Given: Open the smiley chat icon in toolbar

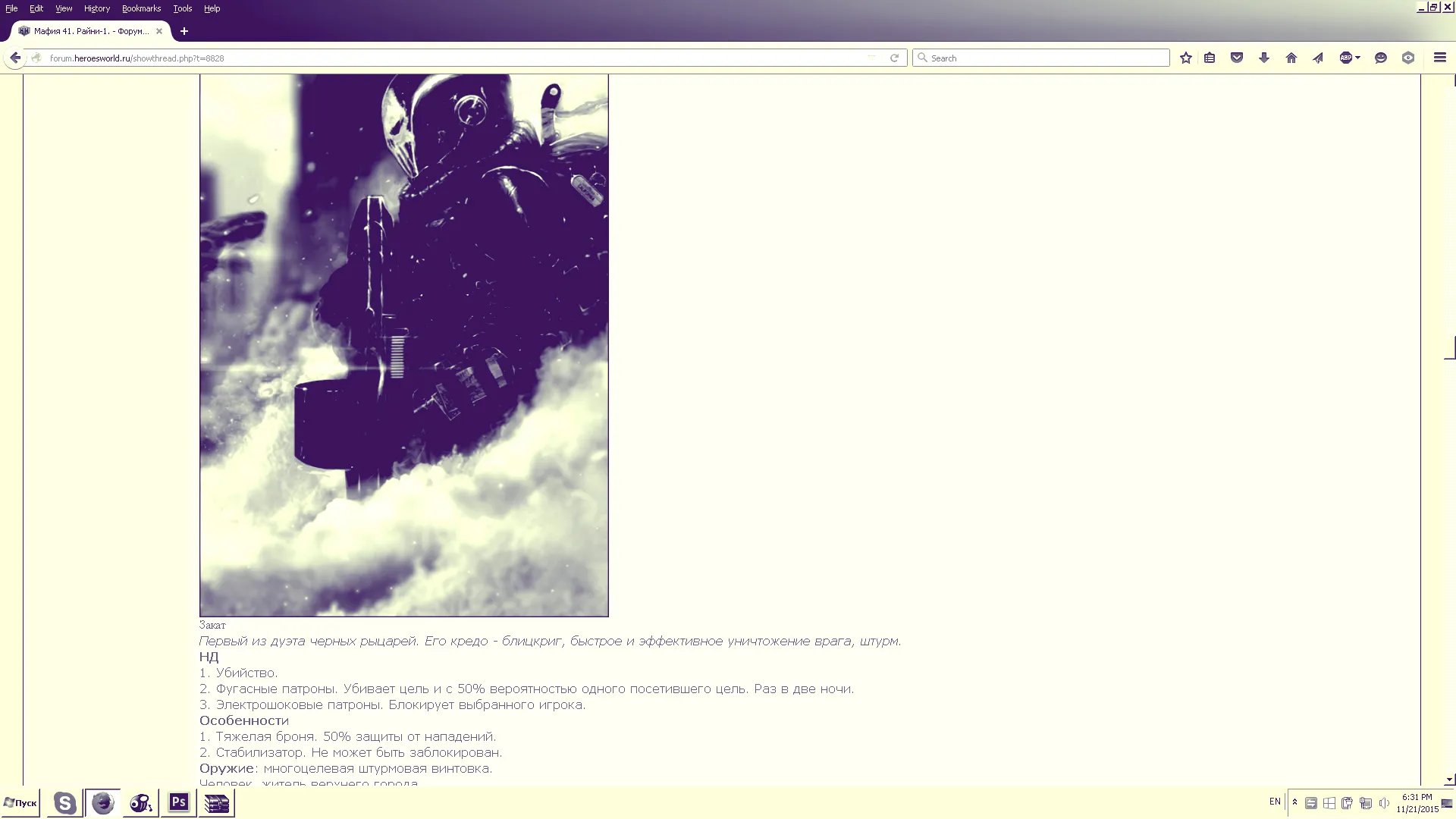Looking at the screenshot, I should 1381,58.
